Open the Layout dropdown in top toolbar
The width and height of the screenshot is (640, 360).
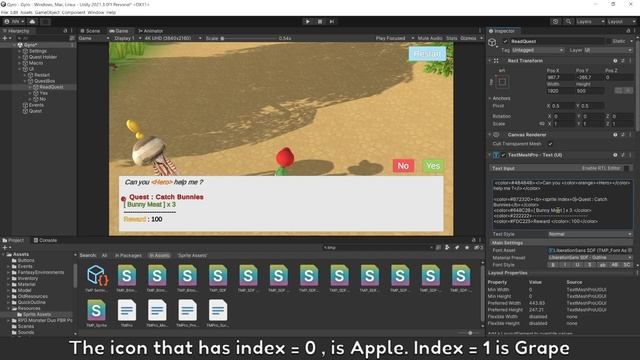tap(621, 22)
